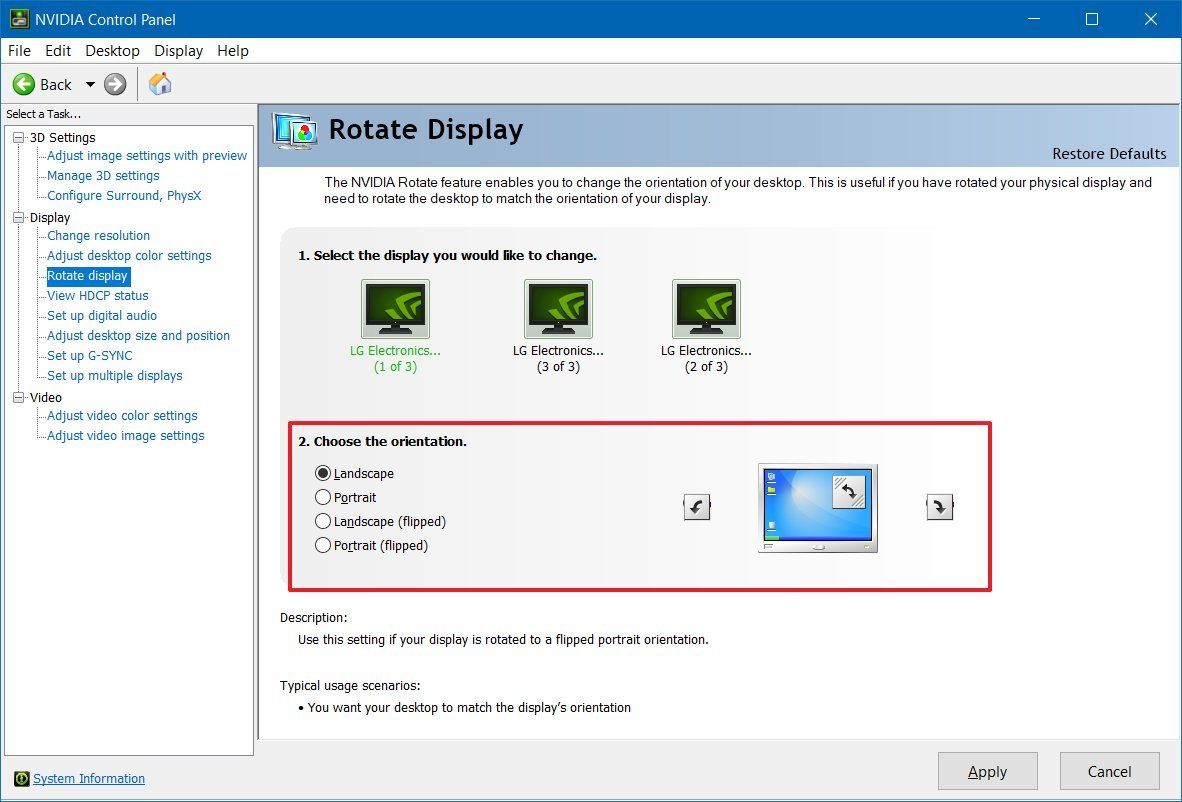
Task: Select the Portrait orientation option
Action: 323,497
